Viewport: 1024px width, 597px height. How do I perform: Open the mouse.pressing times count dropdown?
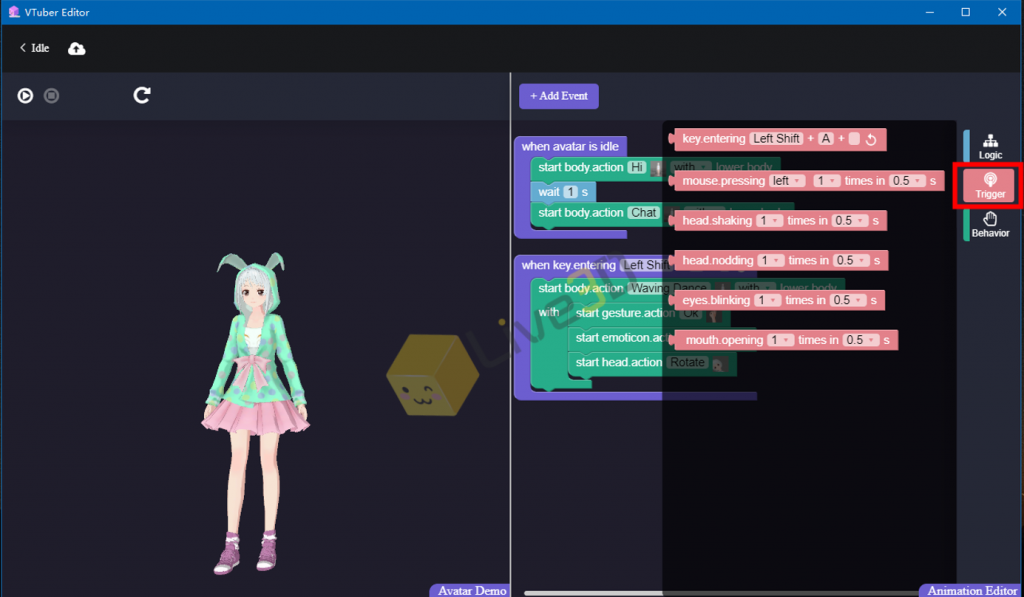(x=825, y=181)
